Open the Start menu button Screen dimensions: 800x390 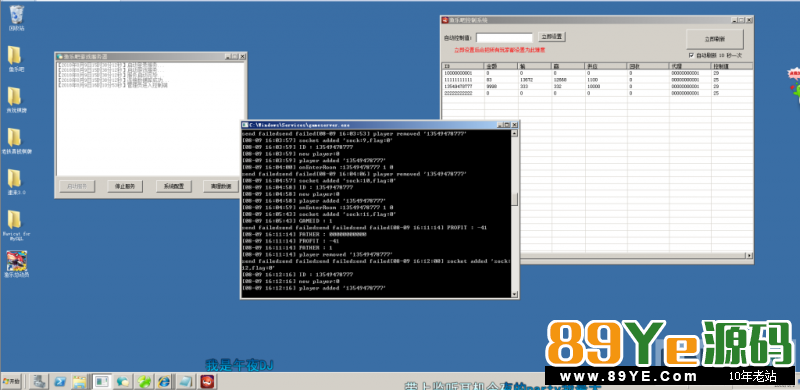(x=11, y=381)
